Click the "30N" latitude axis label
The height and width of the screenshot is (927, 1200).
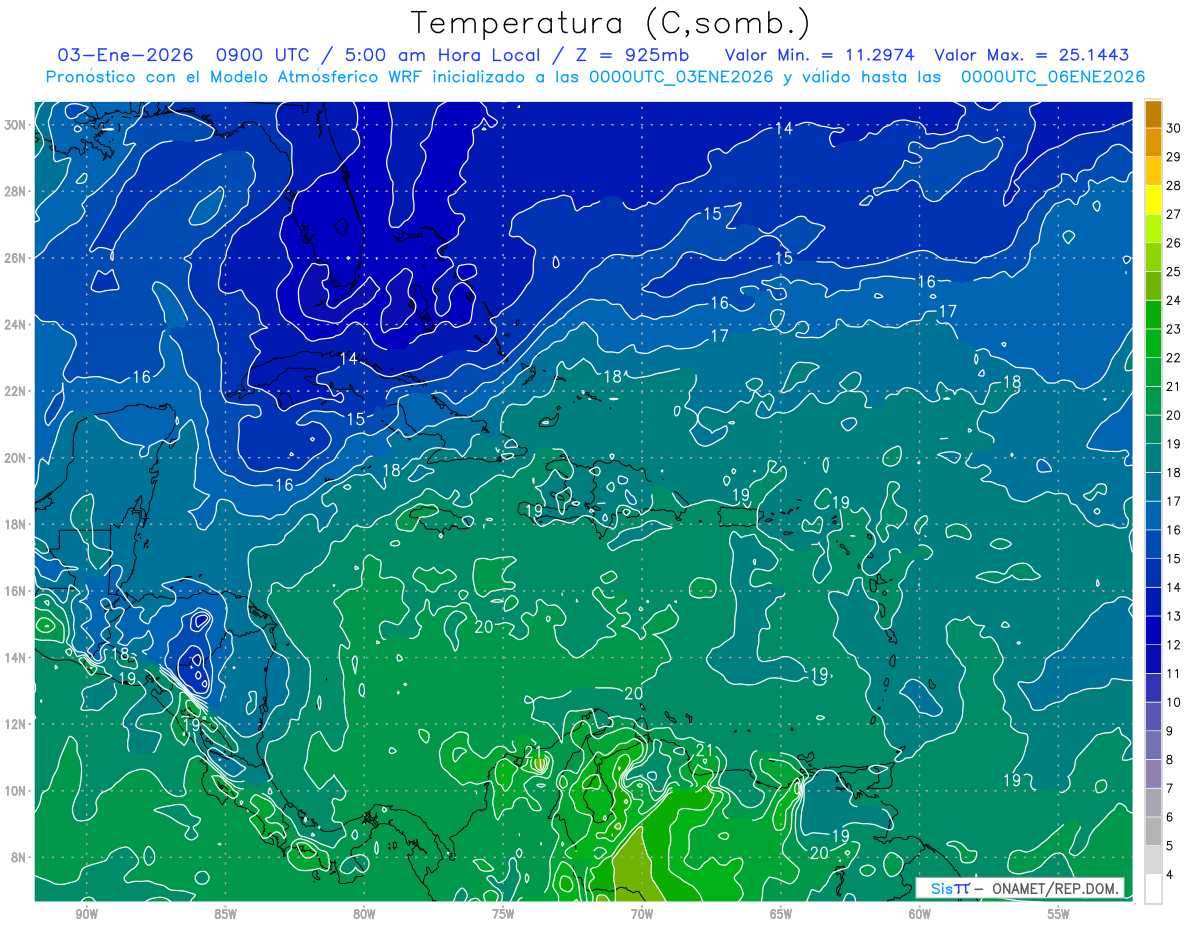[x=16, y=125]
